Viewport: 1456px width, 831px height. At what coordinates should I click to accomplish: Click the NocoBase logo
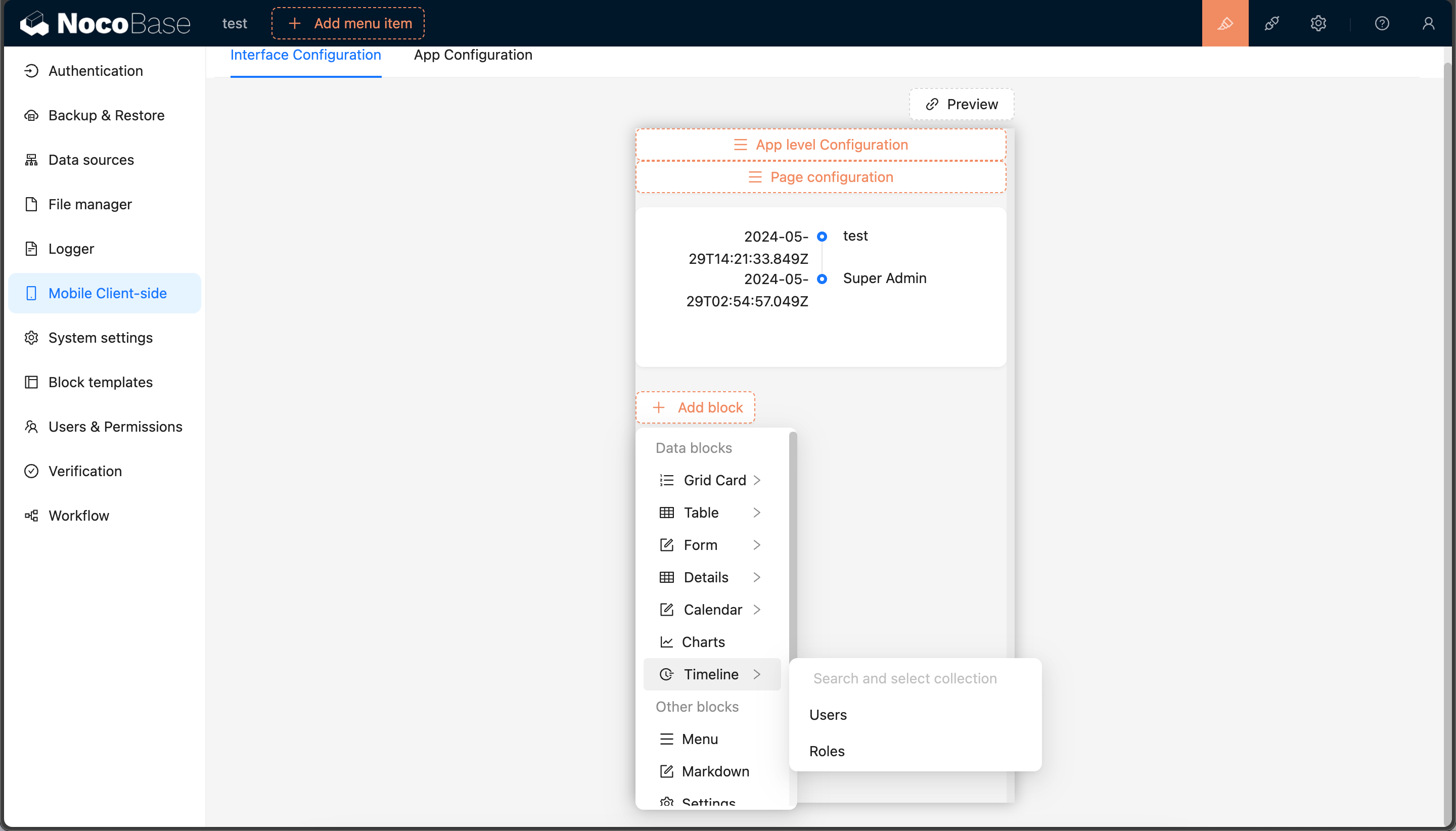(x=105, y=23)
